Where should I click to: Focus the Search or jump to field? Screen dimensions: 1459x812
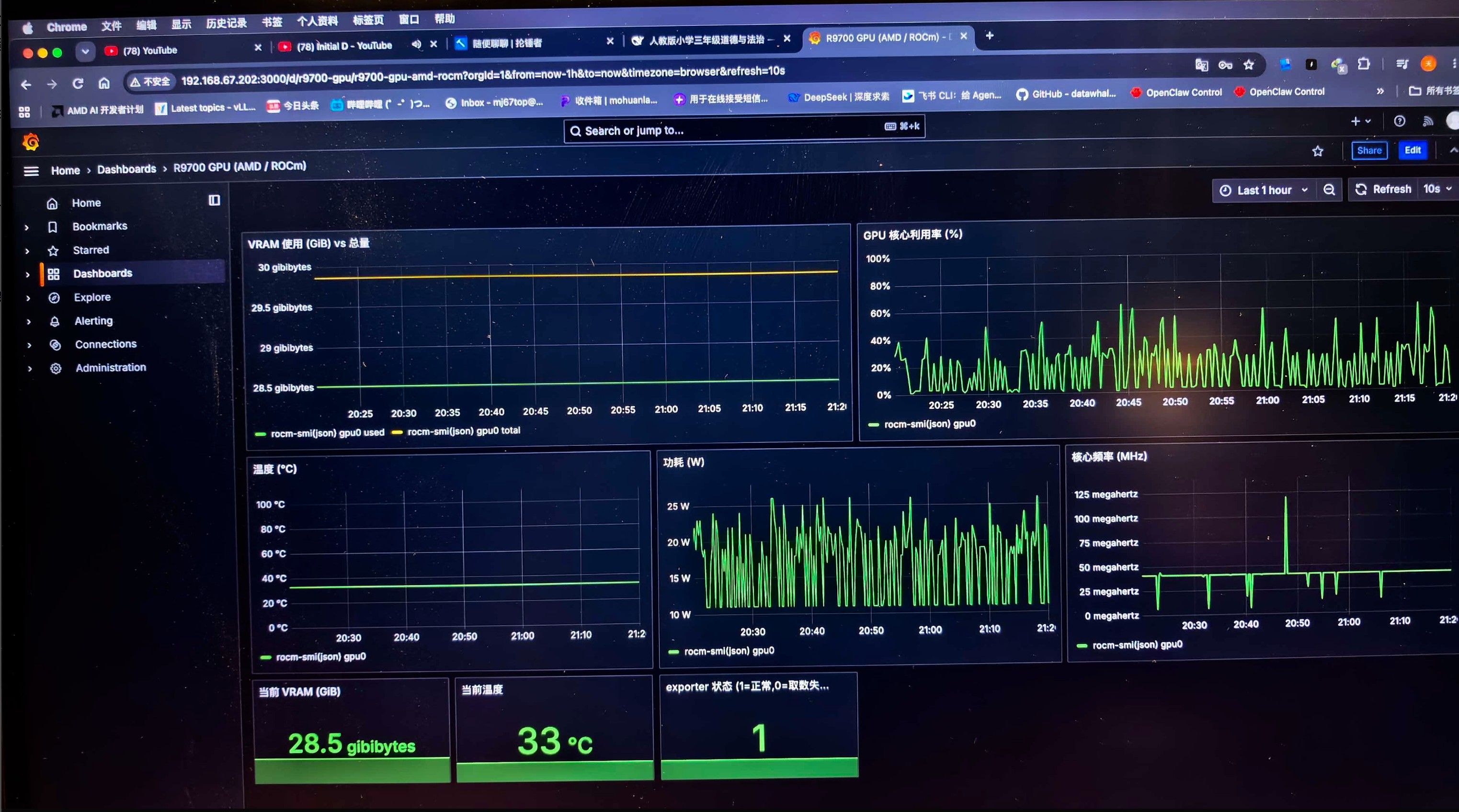pyautogui.click(x=744, y=129)
